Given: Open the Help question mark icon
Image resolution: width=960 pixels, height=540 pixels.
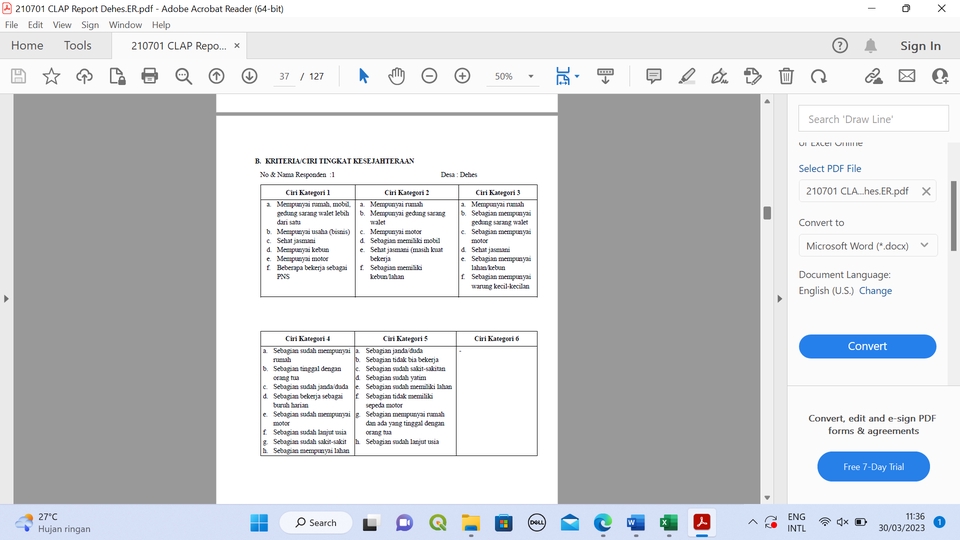Looking at the screenshot, I should click(840, 45).
